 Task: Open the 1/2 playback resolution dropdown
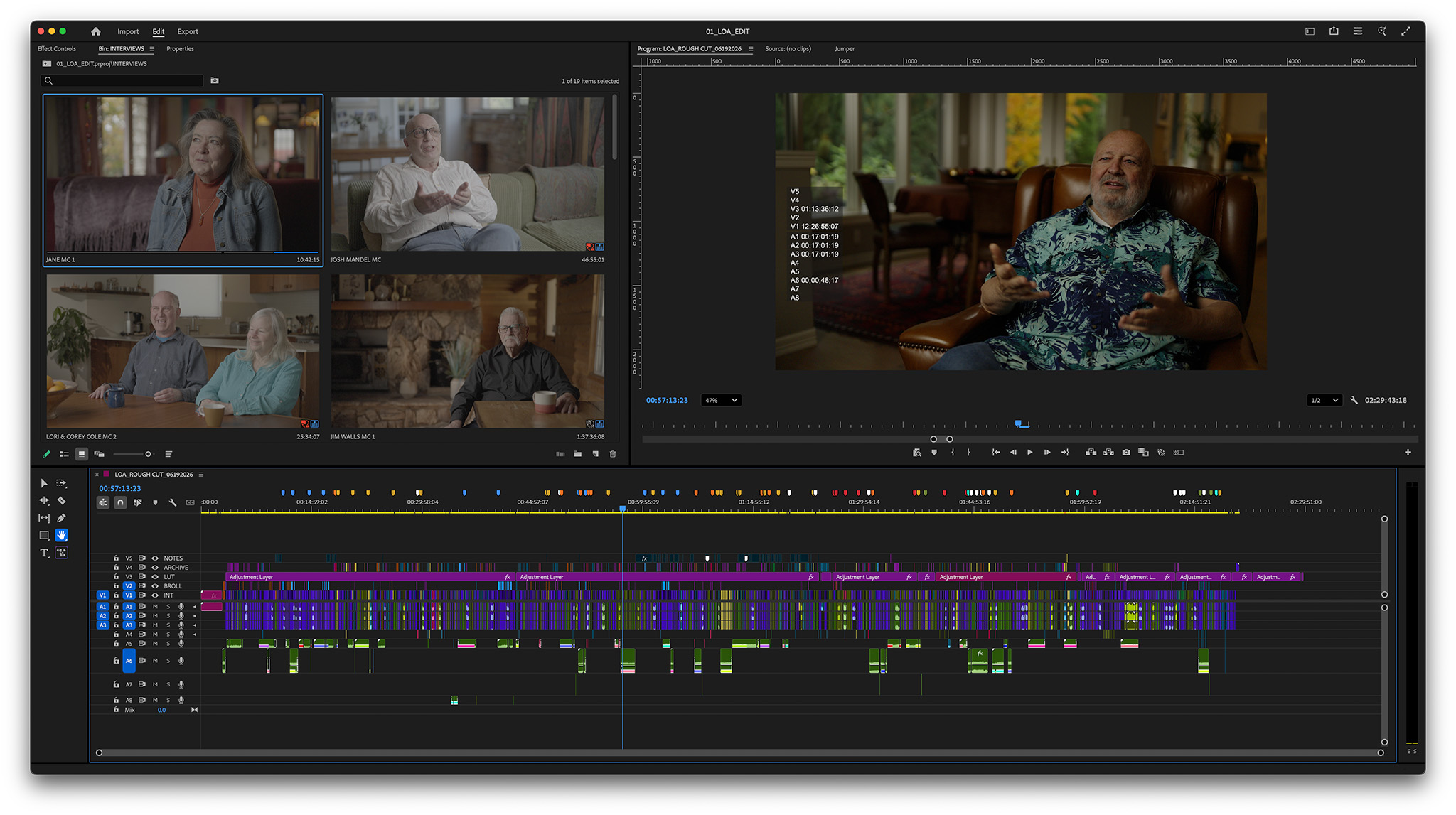[x=1324, y=401]
